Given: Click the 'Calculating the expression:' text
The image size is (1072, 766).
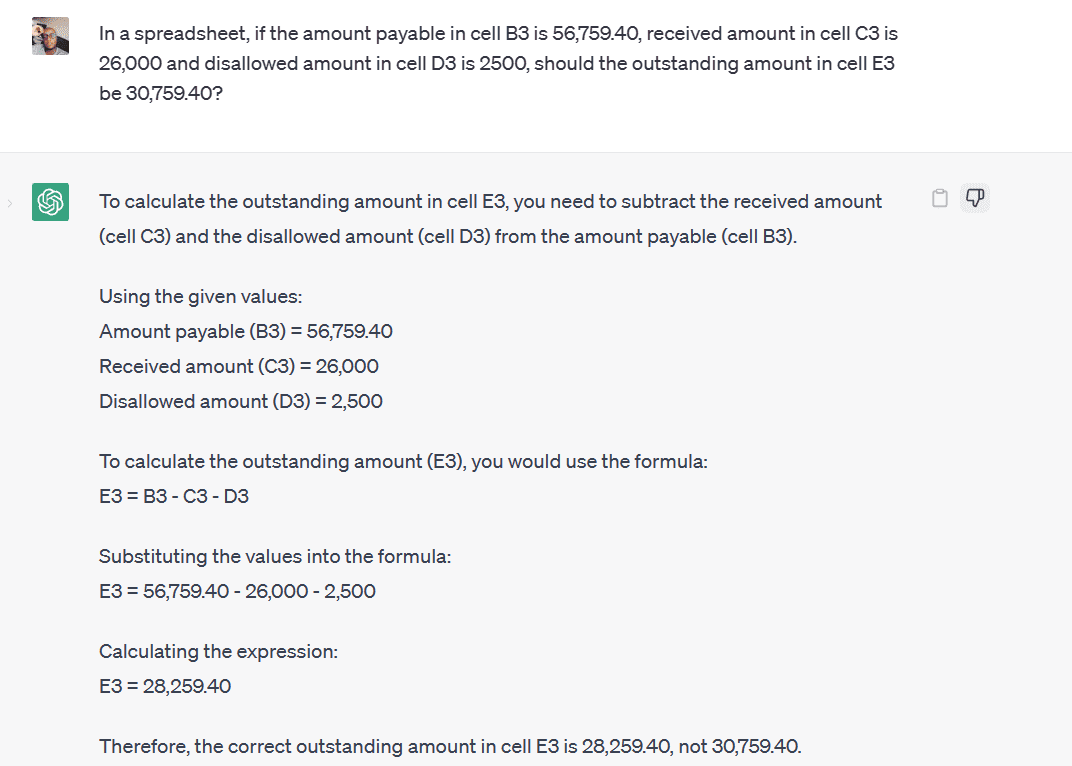Looking at the screenshot, I should click(218, 651).
